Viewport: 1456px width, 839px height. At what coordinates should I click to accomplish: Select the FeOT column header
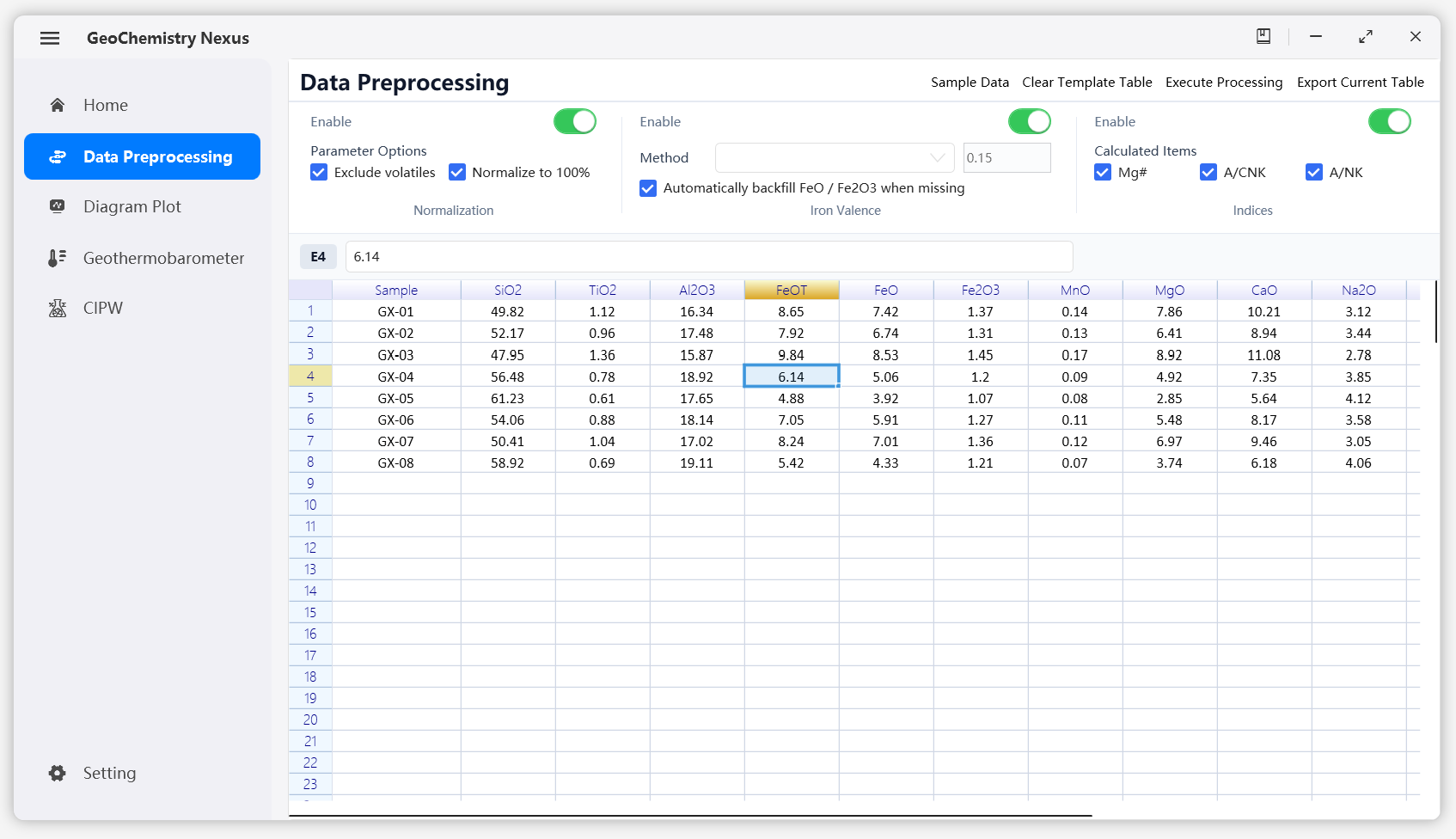(x=792, y=290)
